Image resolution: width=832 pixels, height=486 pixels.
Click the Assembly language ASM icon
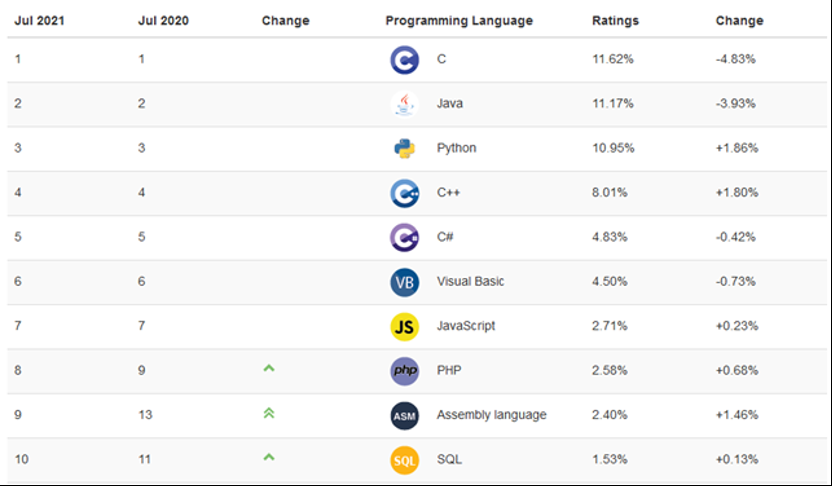(x=405, y=415)
